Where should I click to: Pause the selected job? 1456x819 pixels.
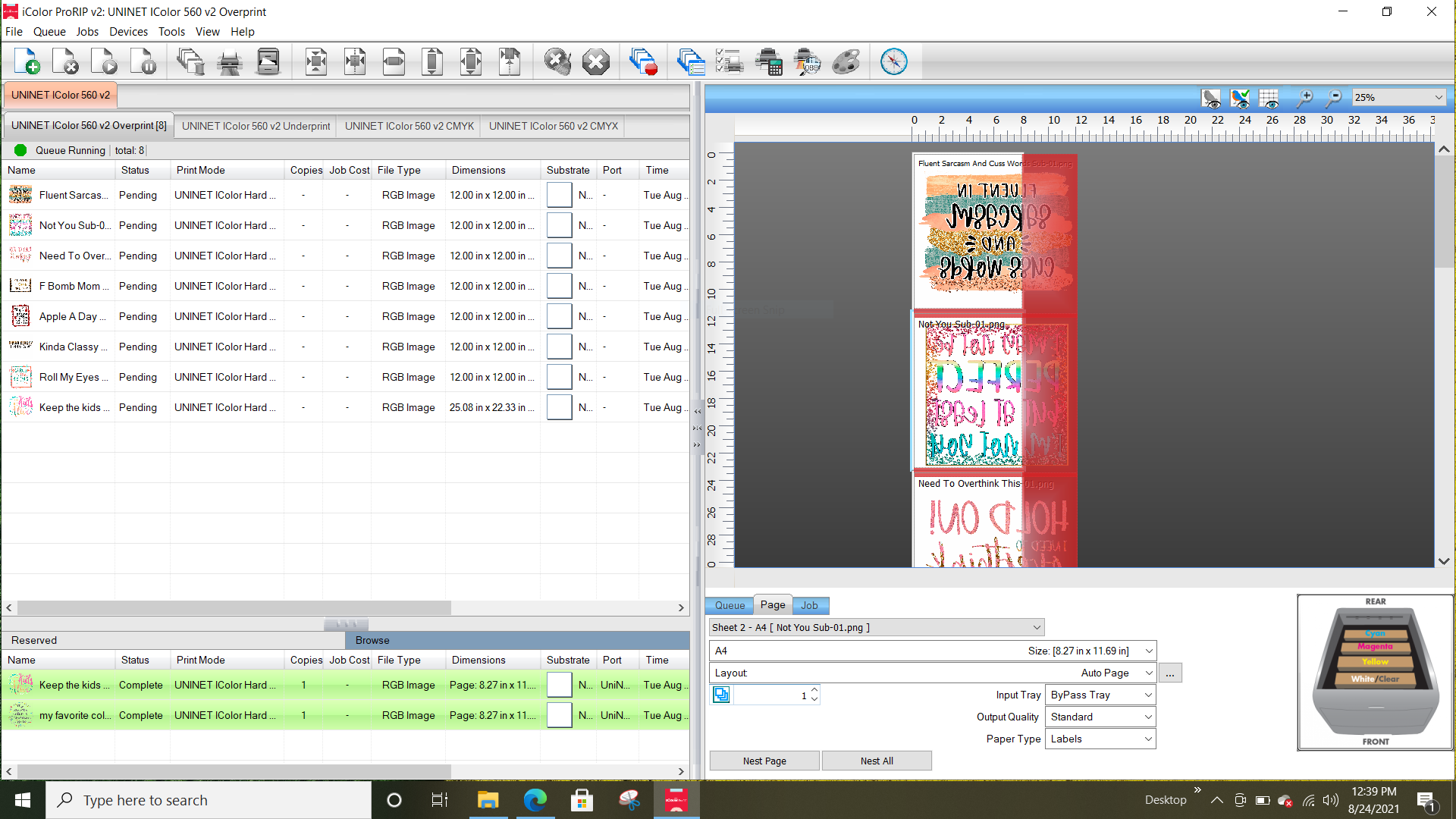pos(143,61)
